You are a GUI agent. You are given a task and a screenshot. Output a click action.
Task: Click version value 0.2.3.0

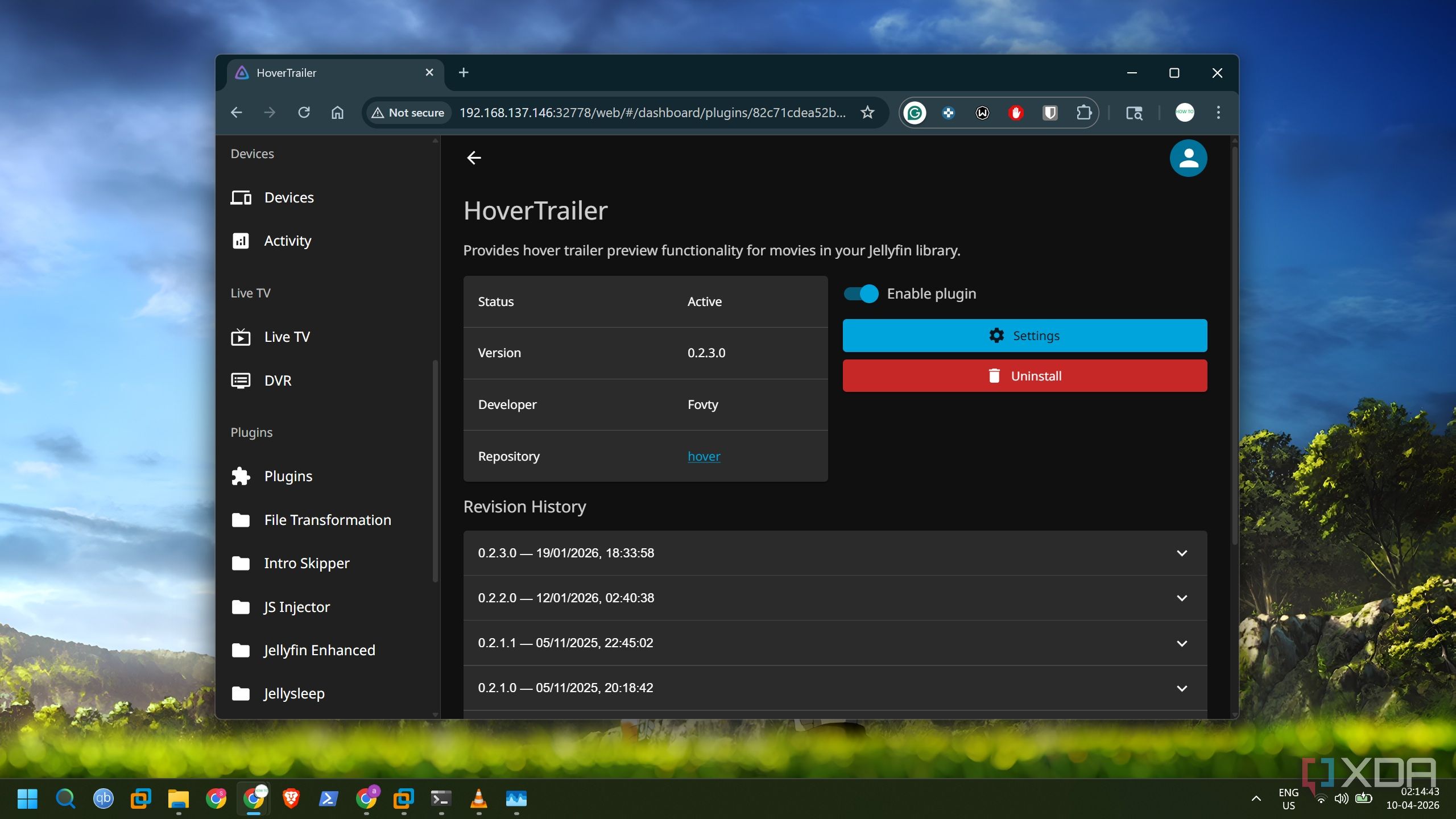706,353
